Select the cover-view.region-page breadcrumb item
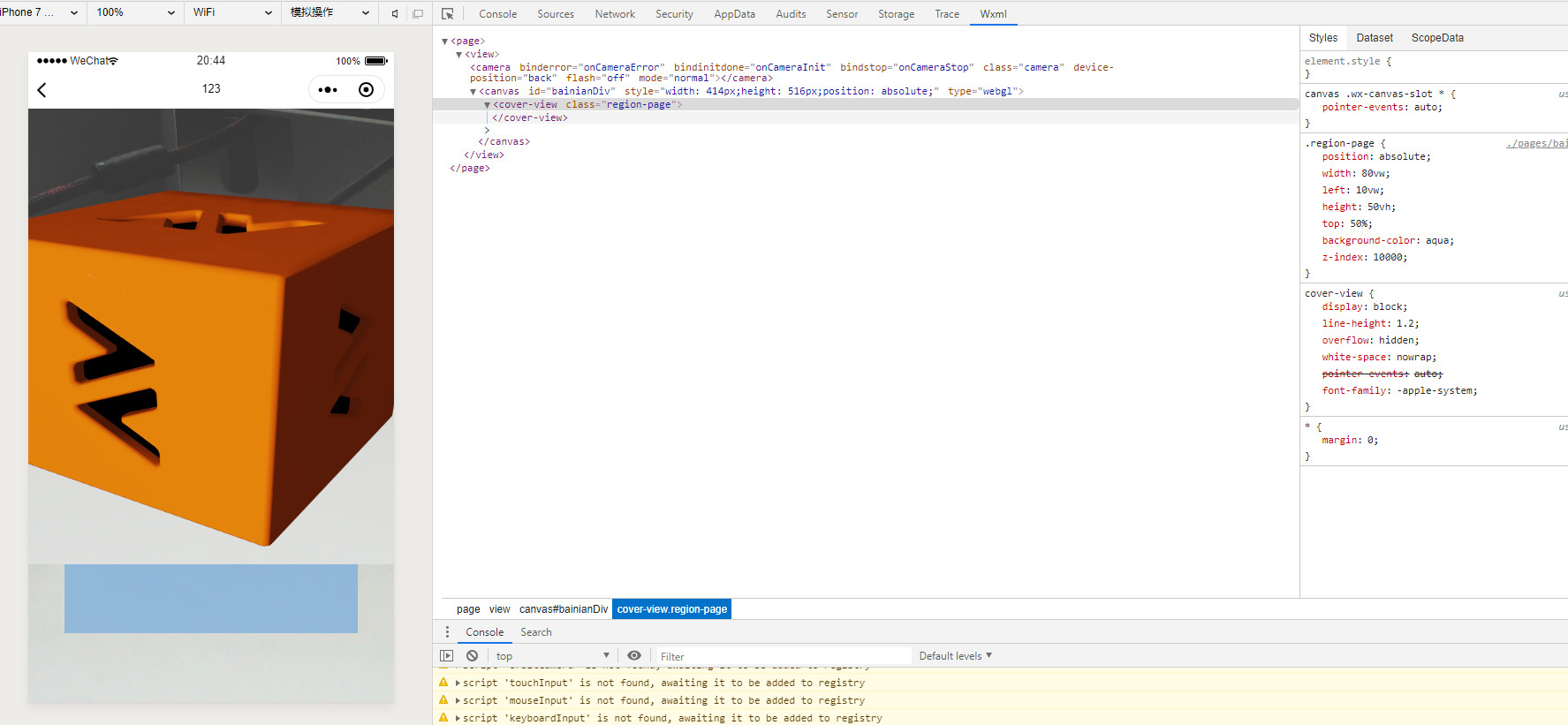The image size is (1568, 725). coord(671,609)
